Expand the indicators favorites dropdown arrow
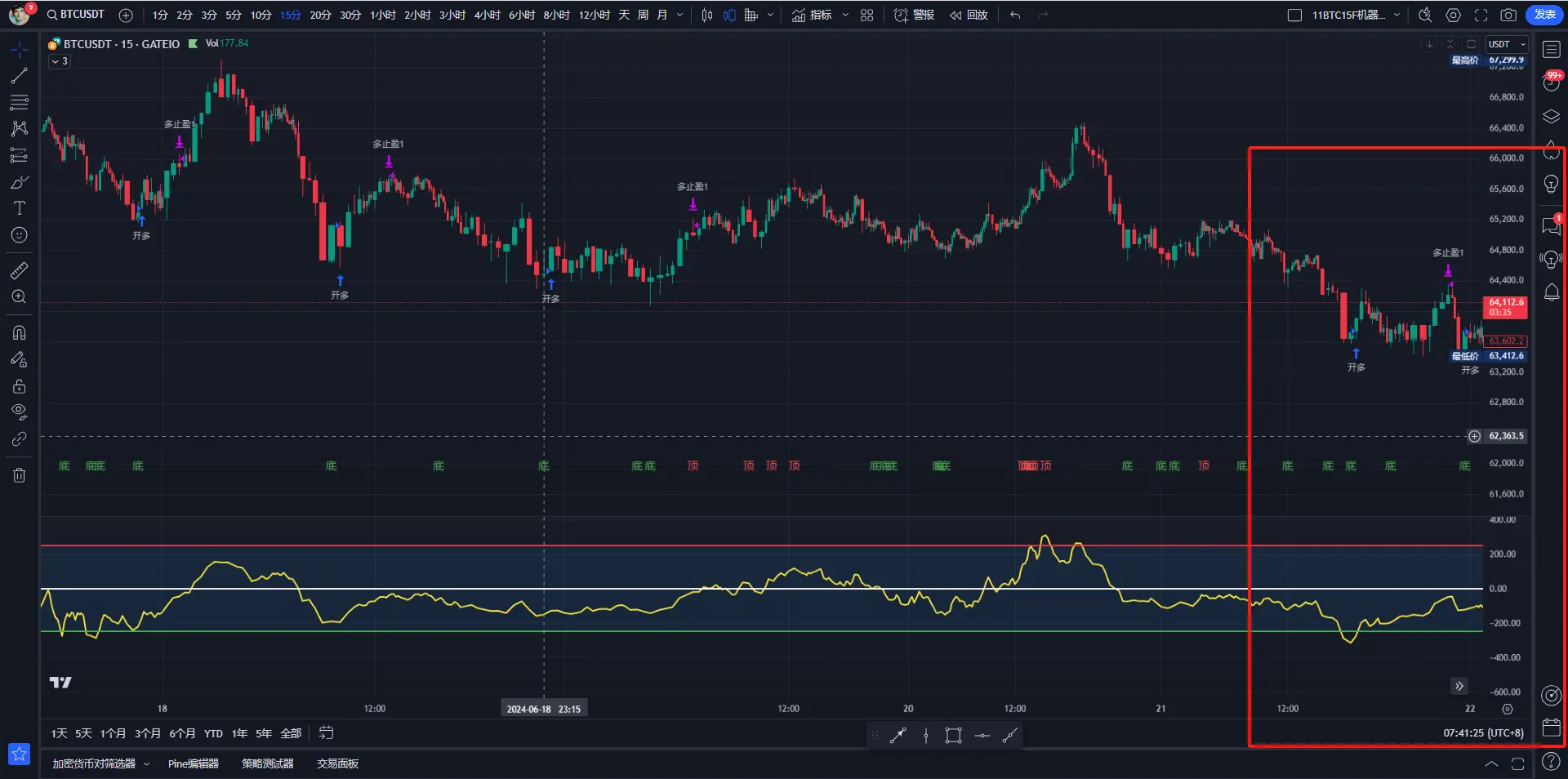Image resolution: width=1568 pixels, height=779 pixels. tap(845, 15)
